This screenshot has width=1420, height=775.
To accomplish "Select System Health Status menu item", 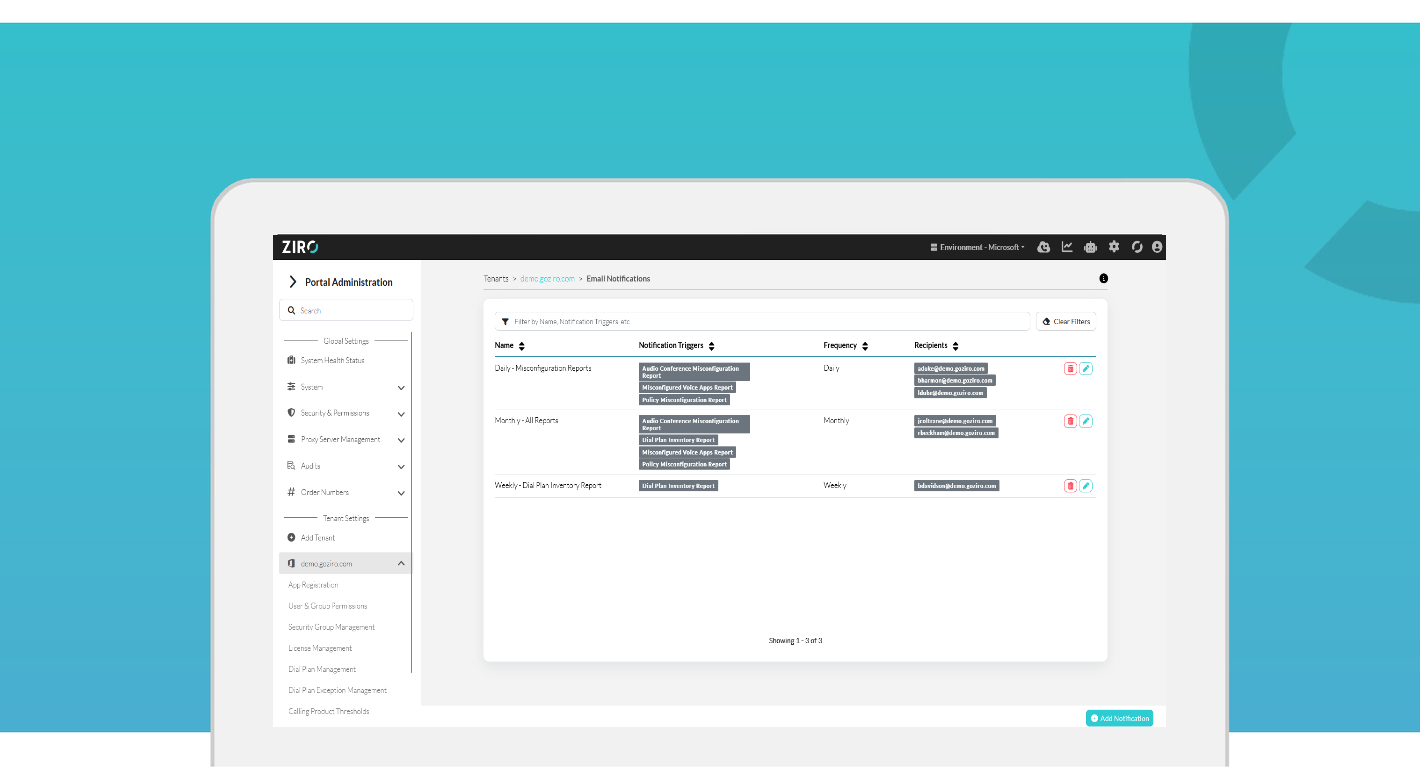I will click(x=332, y=360).
